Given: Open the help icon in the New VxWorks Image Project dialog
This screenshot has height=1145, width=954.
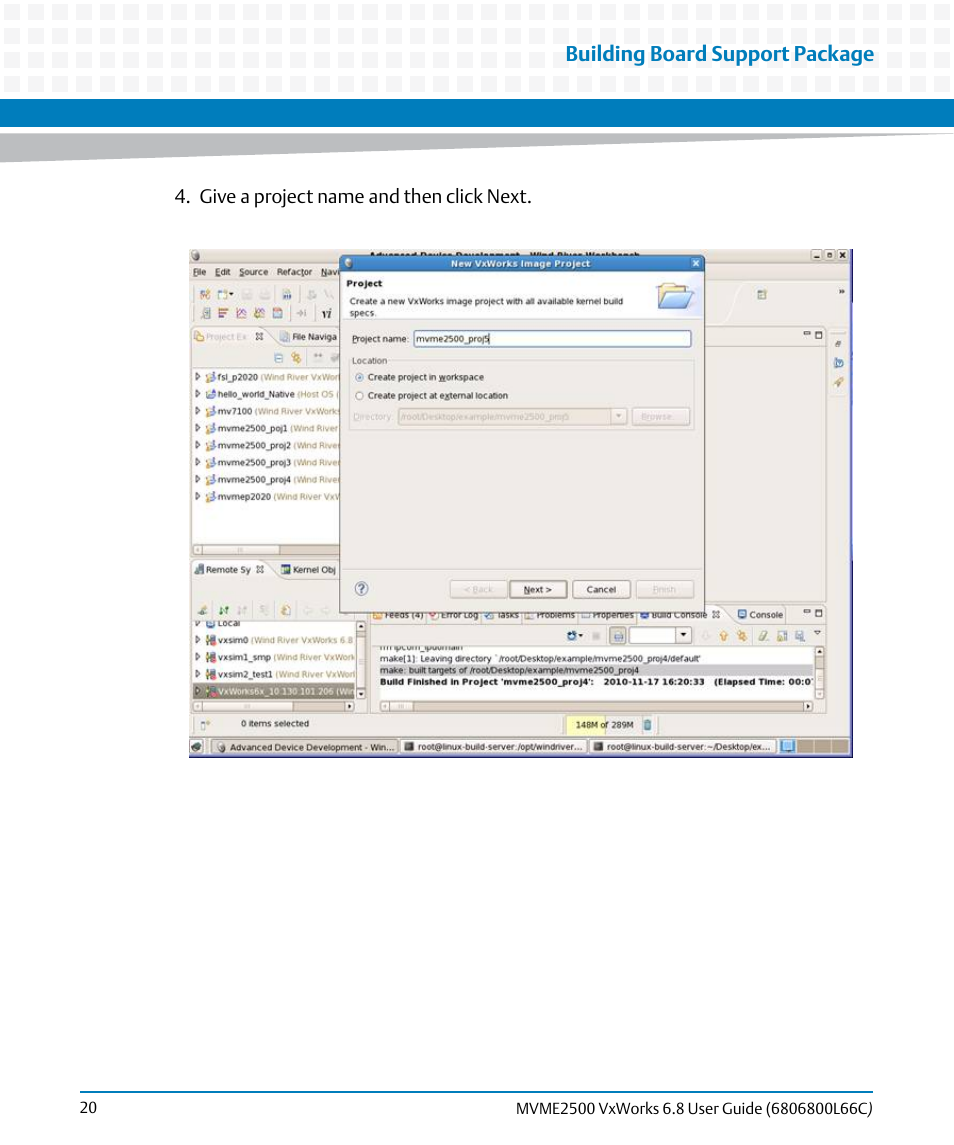Looking at the screenshot, I should coord(361,588).
